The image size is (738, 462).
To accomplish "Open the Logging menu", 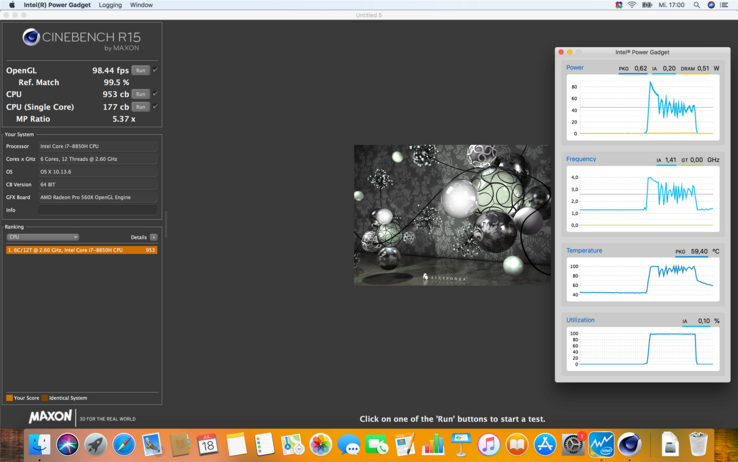I will [x=110, y=5].
